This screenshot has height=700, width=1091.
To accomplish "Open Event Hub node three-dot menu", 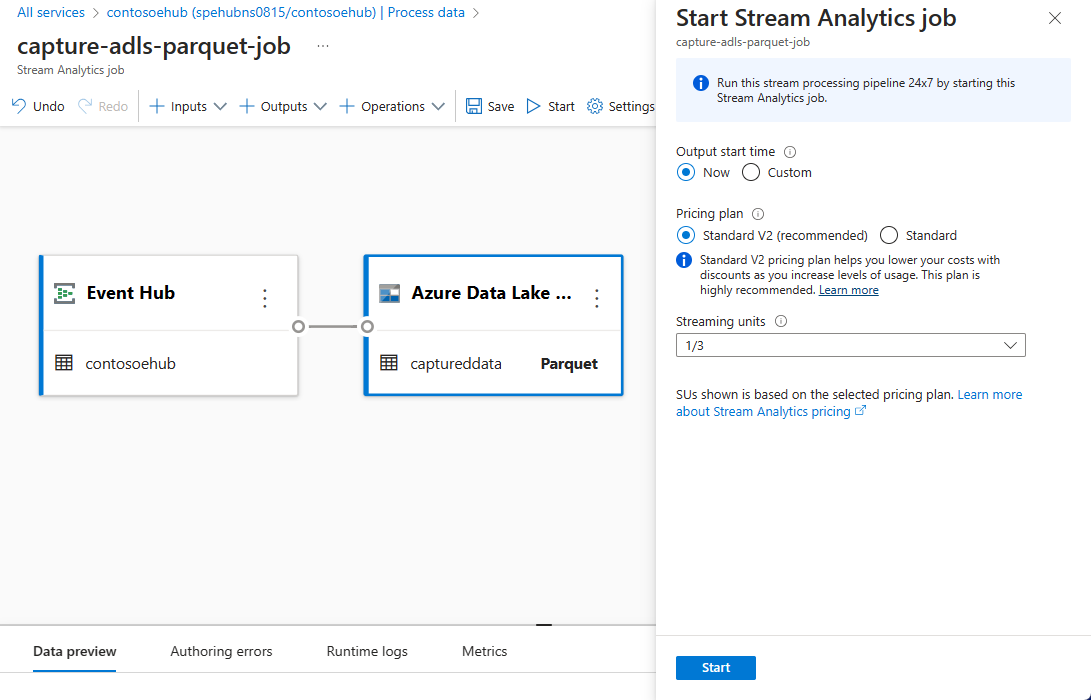I will click(x=265, y=297).
